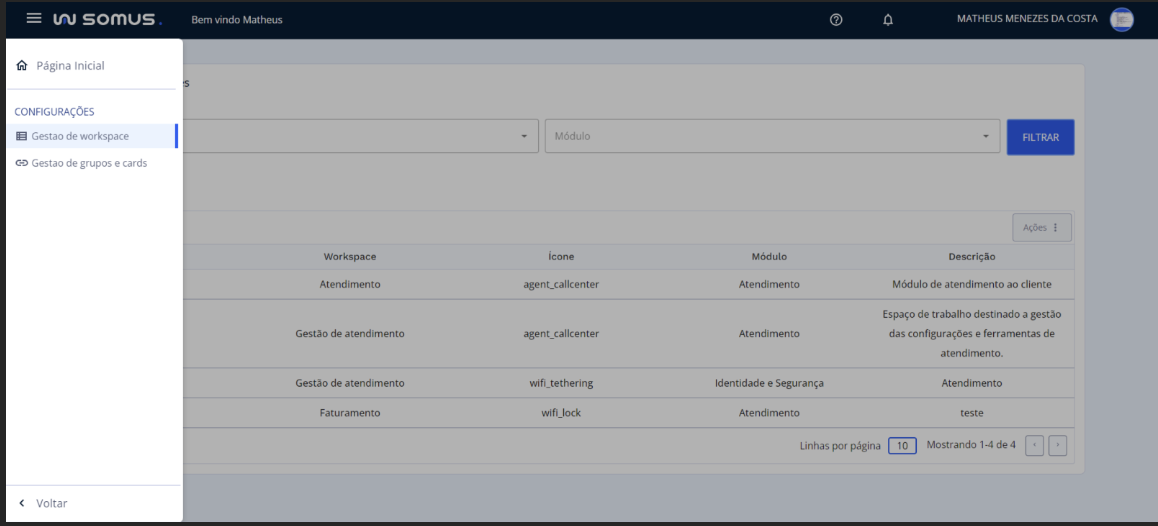Click the link icon beside Gestao de grupos e cards
Viewport: 1158px width, 526px height.
tap(21, 163)
